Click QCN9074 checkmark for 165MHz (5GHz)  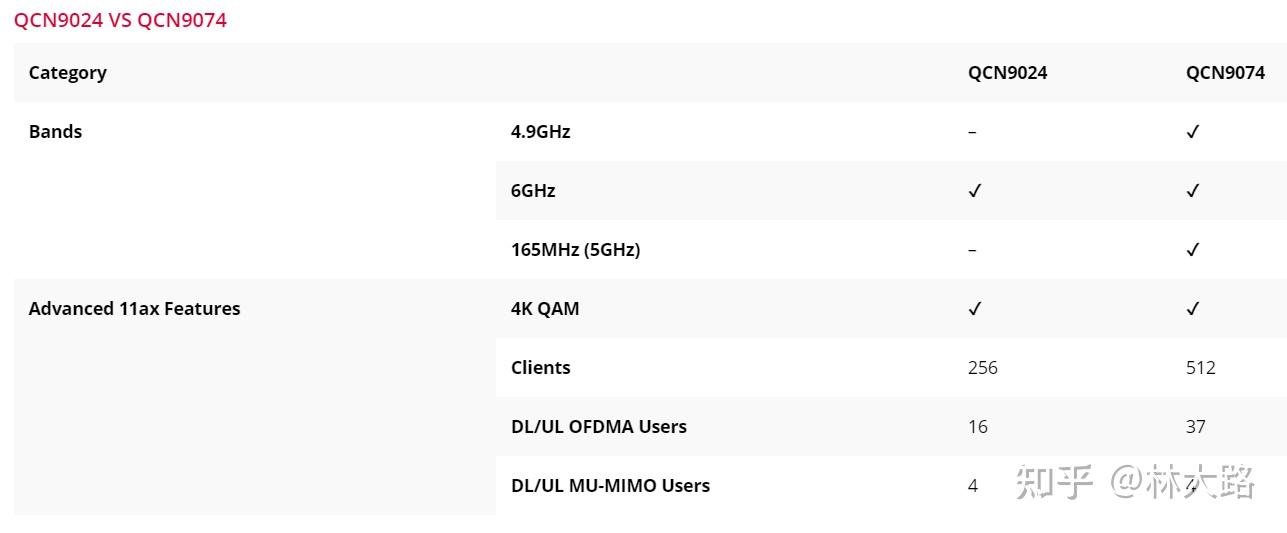tap(1192, 249)
